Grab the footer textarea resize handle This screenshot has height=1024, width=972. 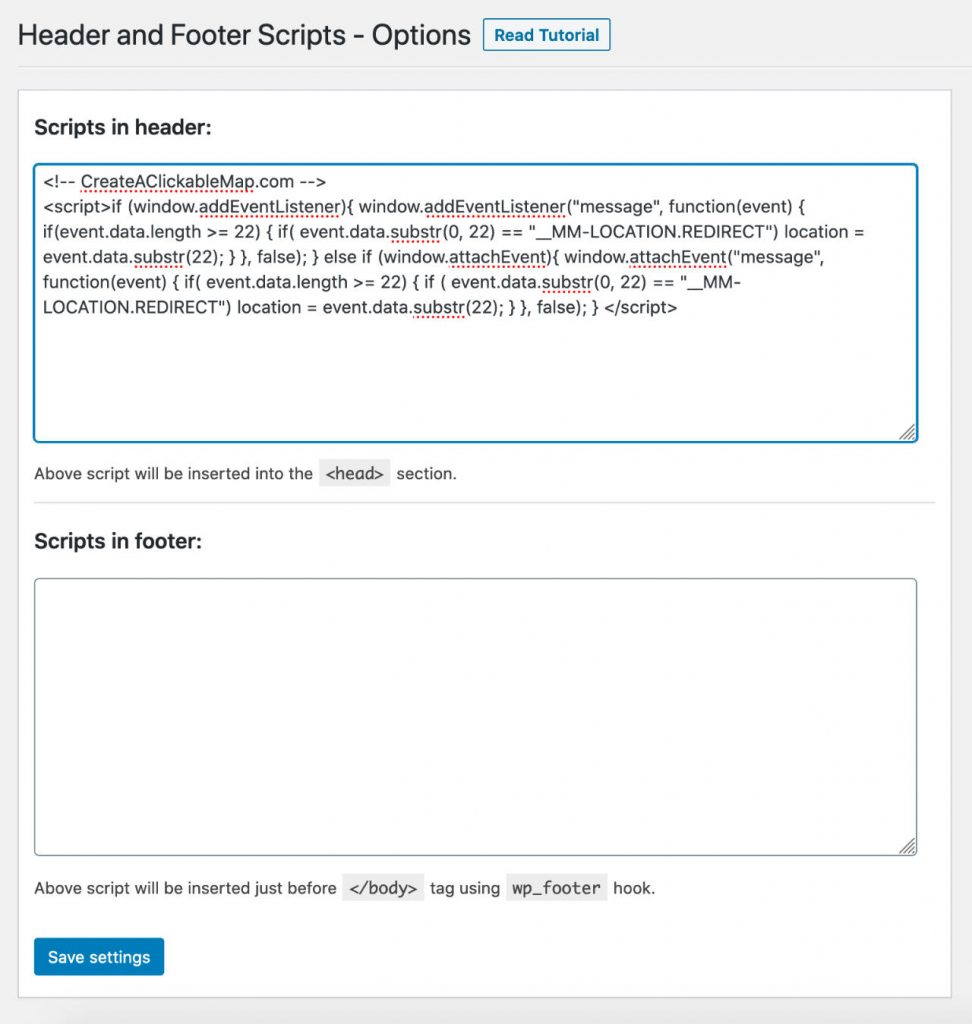[x=907, y=846]
